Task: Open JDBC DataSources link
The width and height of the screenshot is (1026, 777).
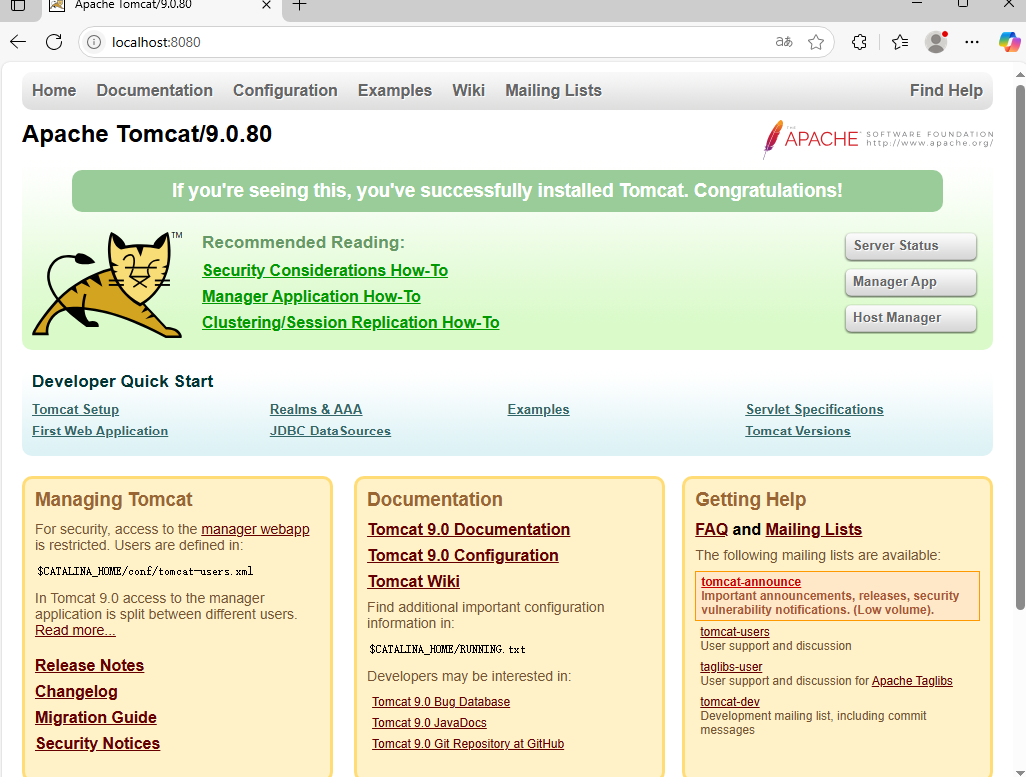Action: (330, 431)
